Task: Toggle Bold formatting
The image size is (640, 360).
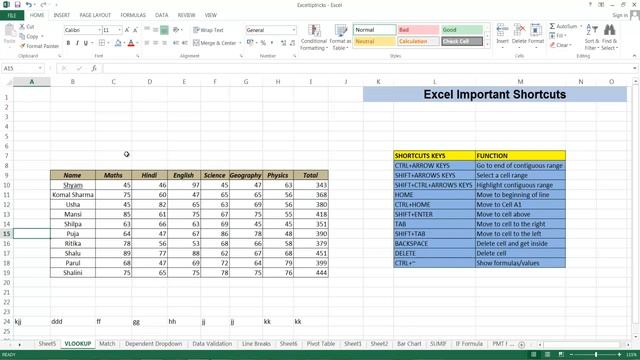Action: 68,43
